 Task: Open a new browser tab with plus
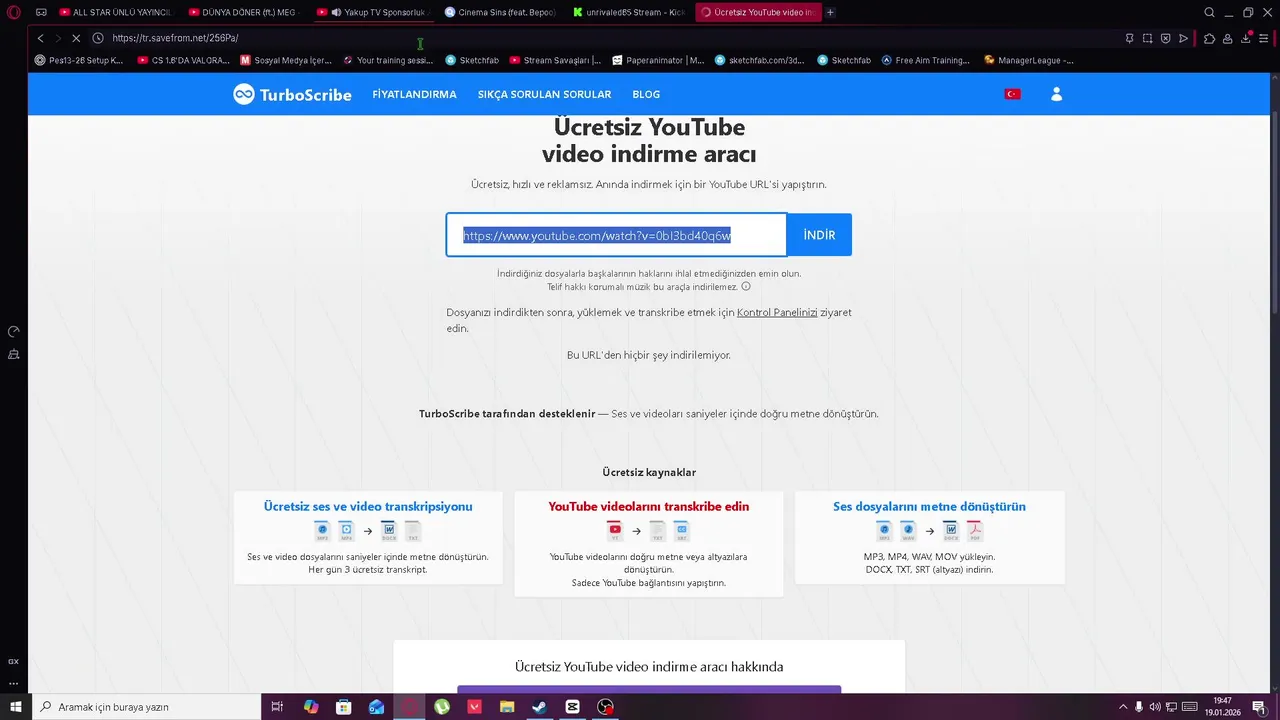coord(830,12)
